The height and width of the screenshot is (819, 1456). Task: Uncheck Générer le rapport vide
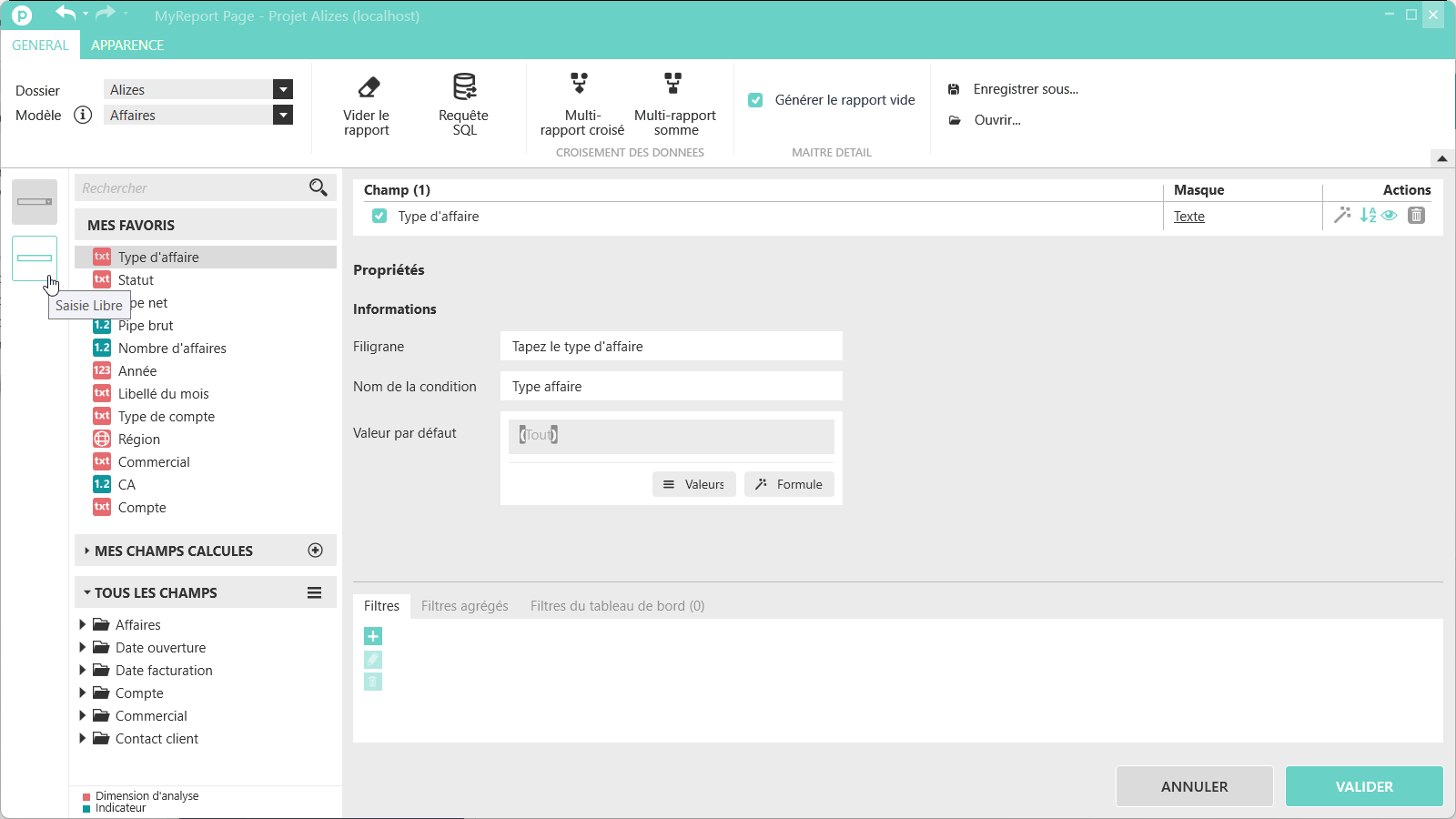(755, 100)
